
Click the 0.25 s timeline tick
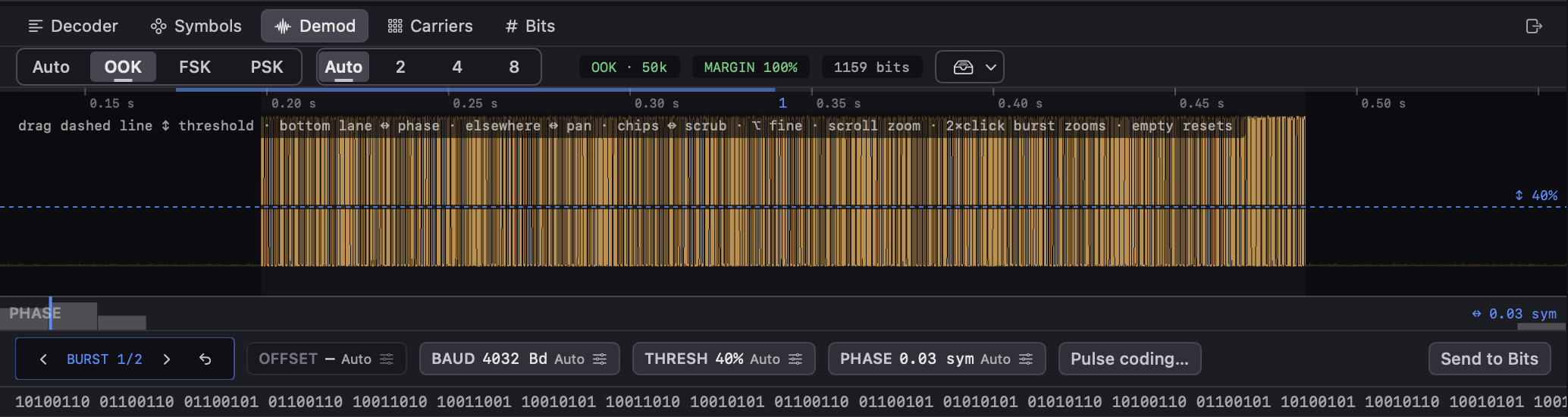click(475, 102)
